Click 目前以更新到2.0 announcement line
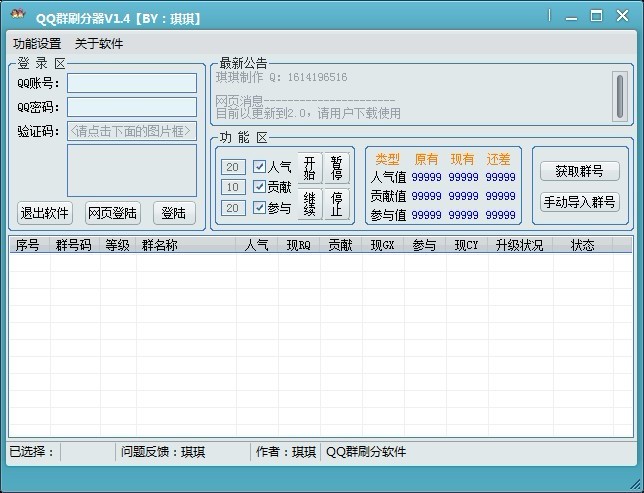The width and height of the screenshot is (644, 493). pyautogui.click(x=308, y=113)
